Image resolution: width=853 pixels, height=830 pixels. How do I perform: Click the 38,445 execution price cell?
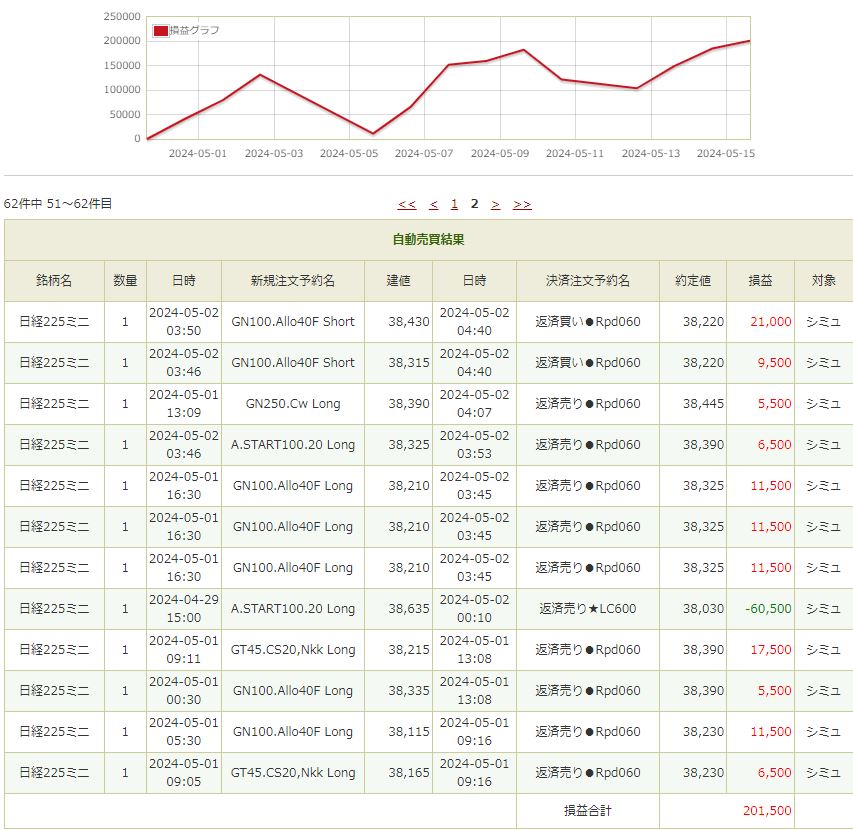pos(693,404)
